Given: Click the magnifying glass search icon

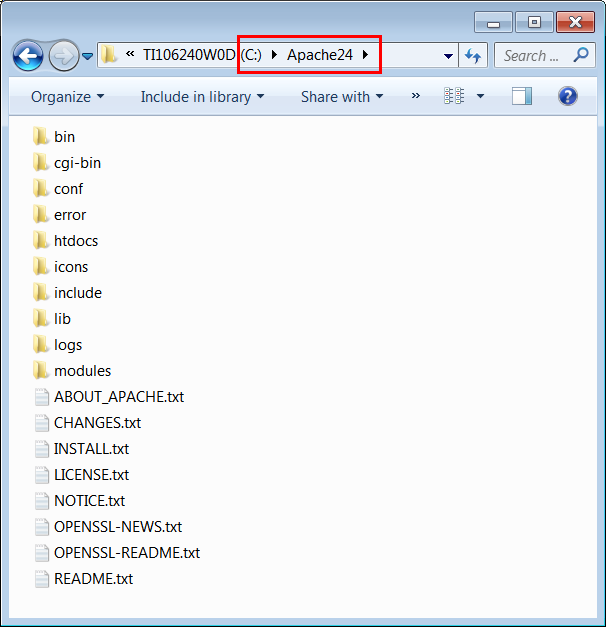Looking at the screenshot, I should point(581,55).
